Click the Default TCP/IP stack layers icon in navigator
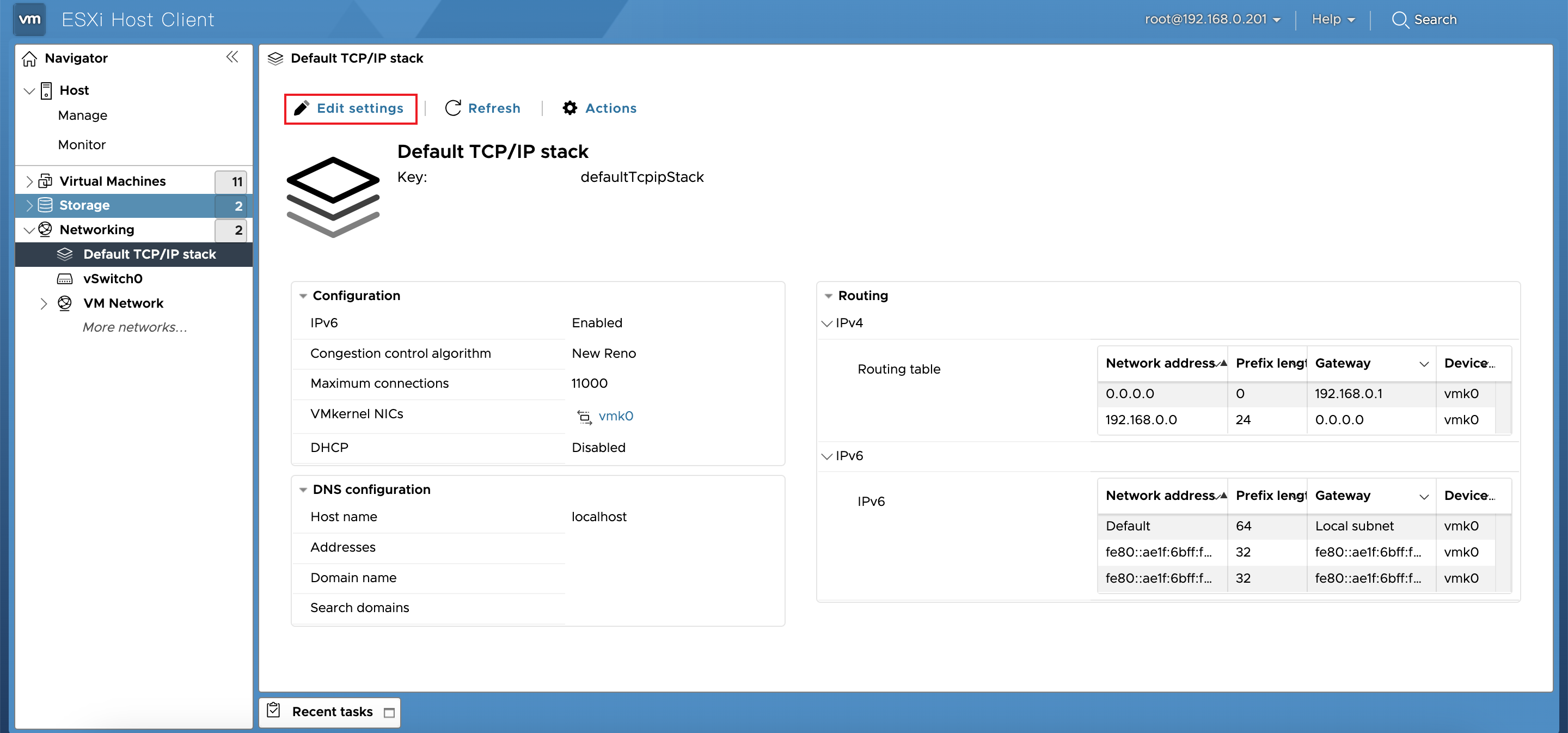Viewport: 1568px width, 733px height. pos(65,254)
